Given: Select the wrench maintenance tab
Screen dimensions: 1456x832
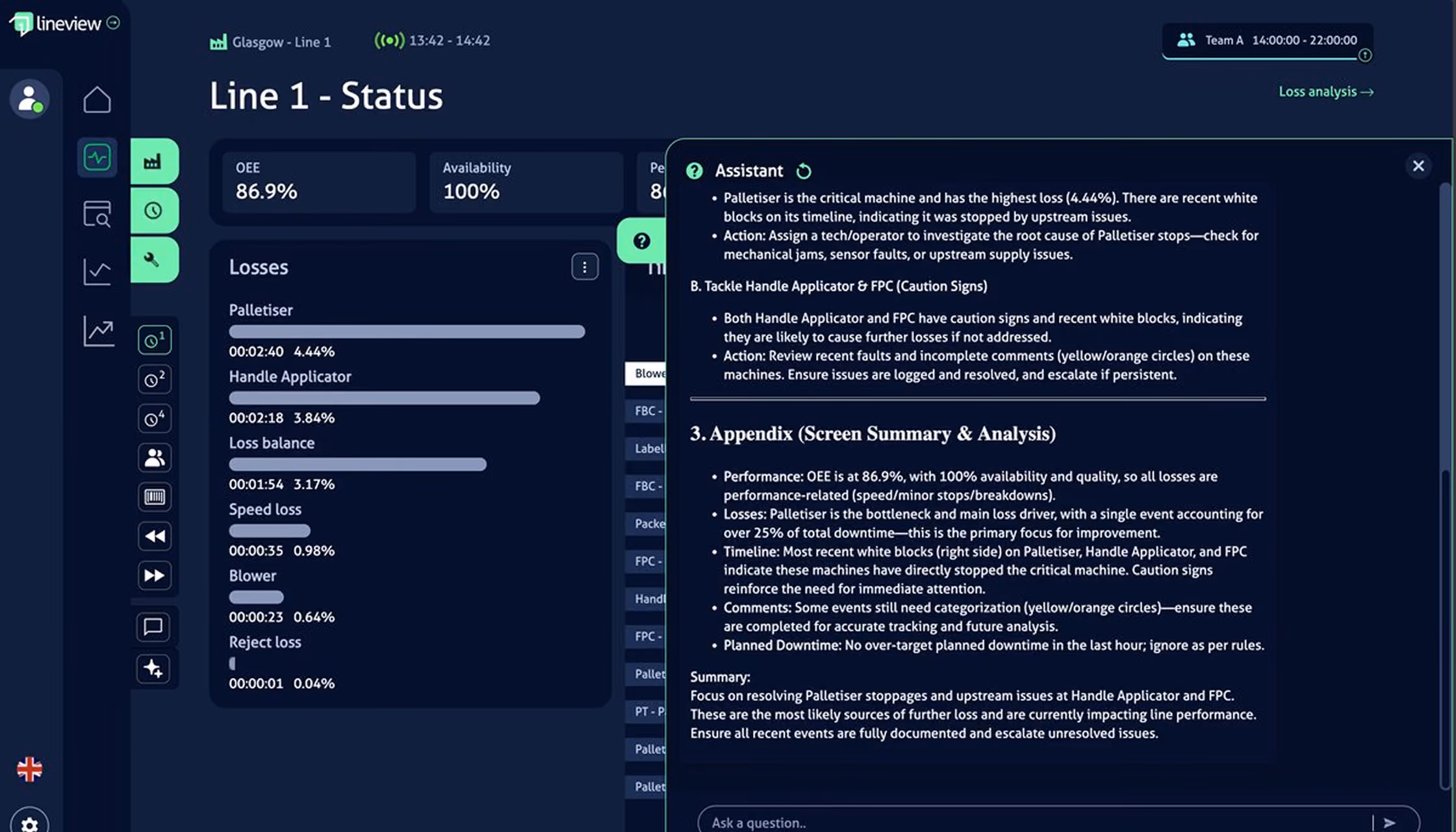Looking at the screenshot, I should coord(154,260).
